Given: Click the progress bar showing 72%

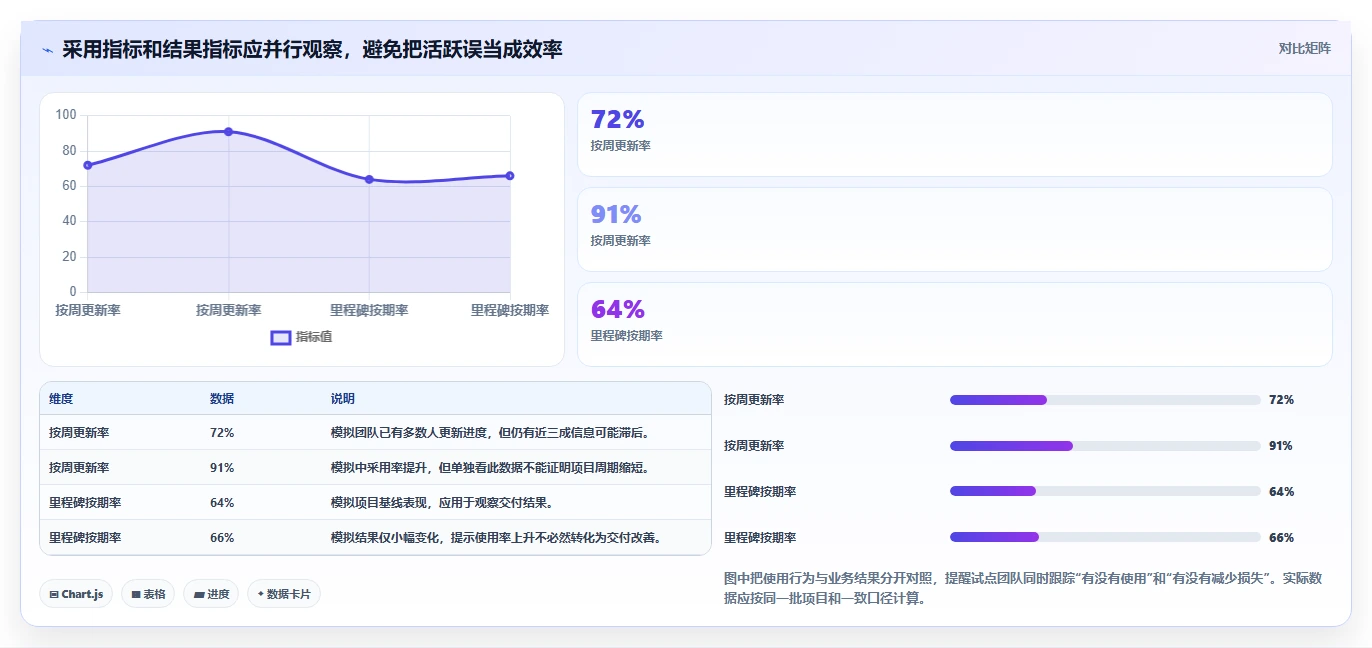Looking at the screenshot, I should tap(1105, 400).
